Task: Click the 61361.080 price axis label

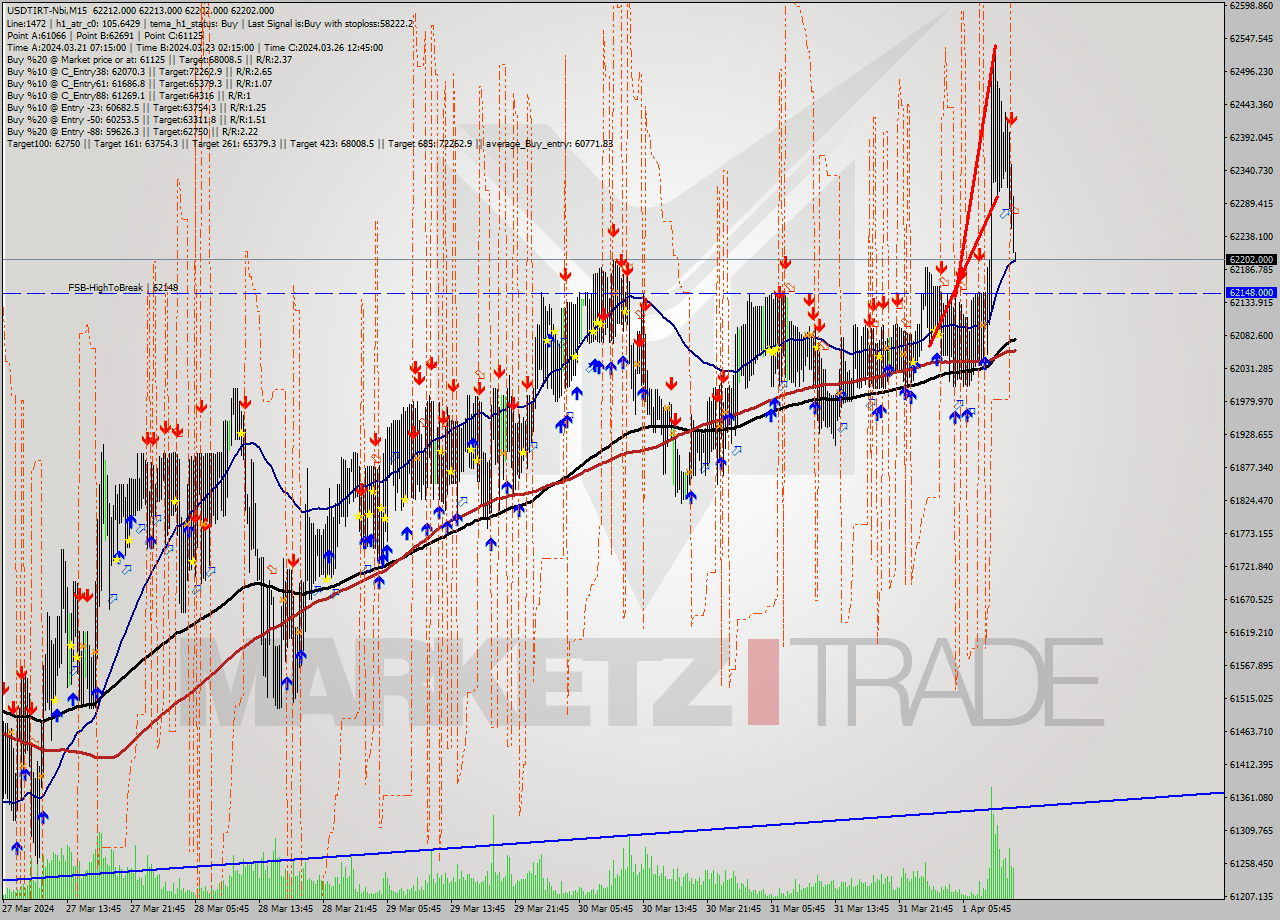Action: (x=1250, y=798)
